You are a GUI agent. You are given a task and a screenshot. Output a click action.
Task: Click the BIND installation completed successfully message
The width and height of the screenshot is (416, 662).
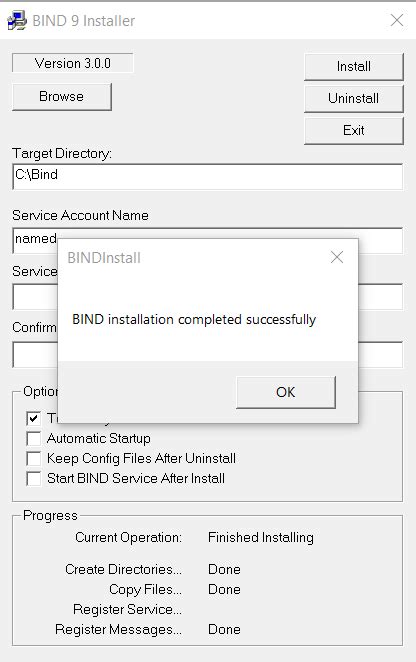pyautogui.click(x=194, y=320)
